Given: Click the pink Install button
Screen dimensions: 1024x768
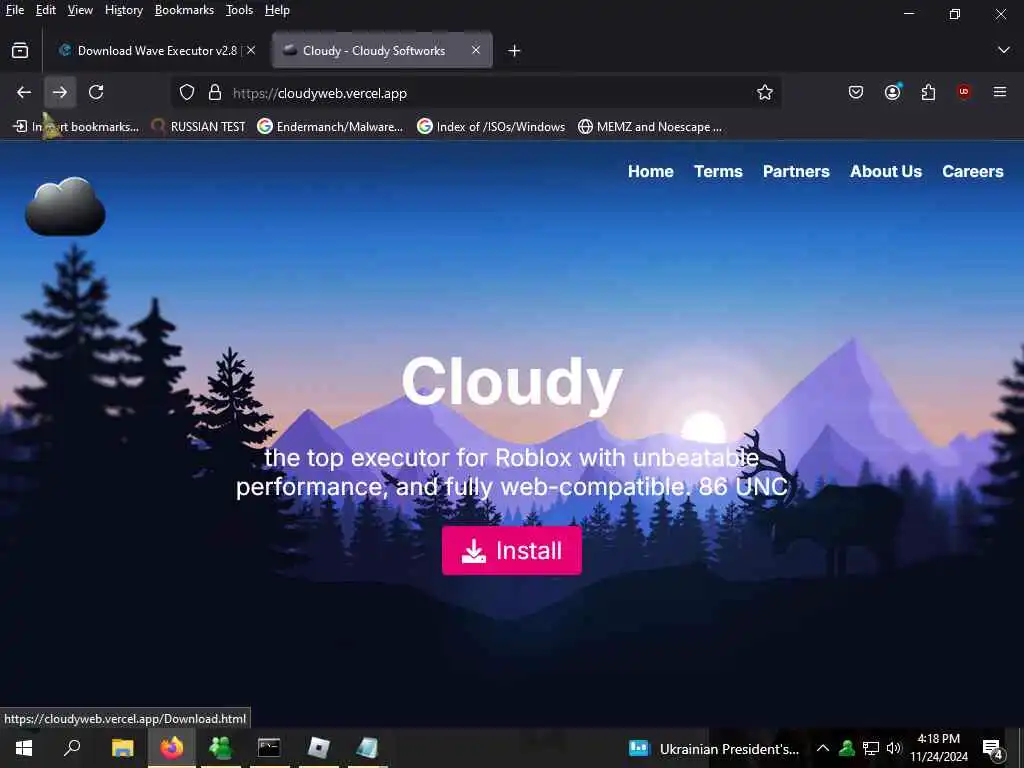Looking at the screenshot, I should coord(512,551).
